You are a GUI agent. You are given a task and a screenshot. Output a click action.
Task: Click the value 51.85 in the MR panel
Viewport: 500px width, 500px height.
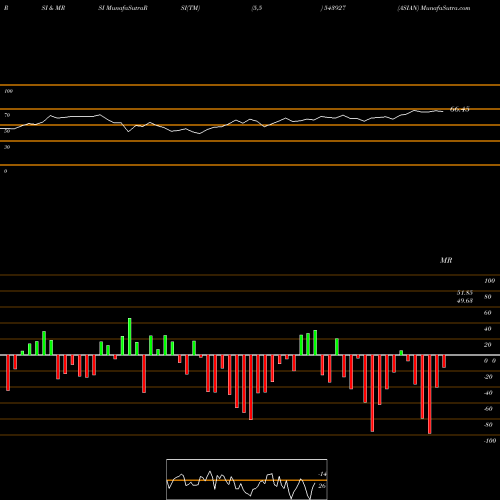(x=465, y=293)
